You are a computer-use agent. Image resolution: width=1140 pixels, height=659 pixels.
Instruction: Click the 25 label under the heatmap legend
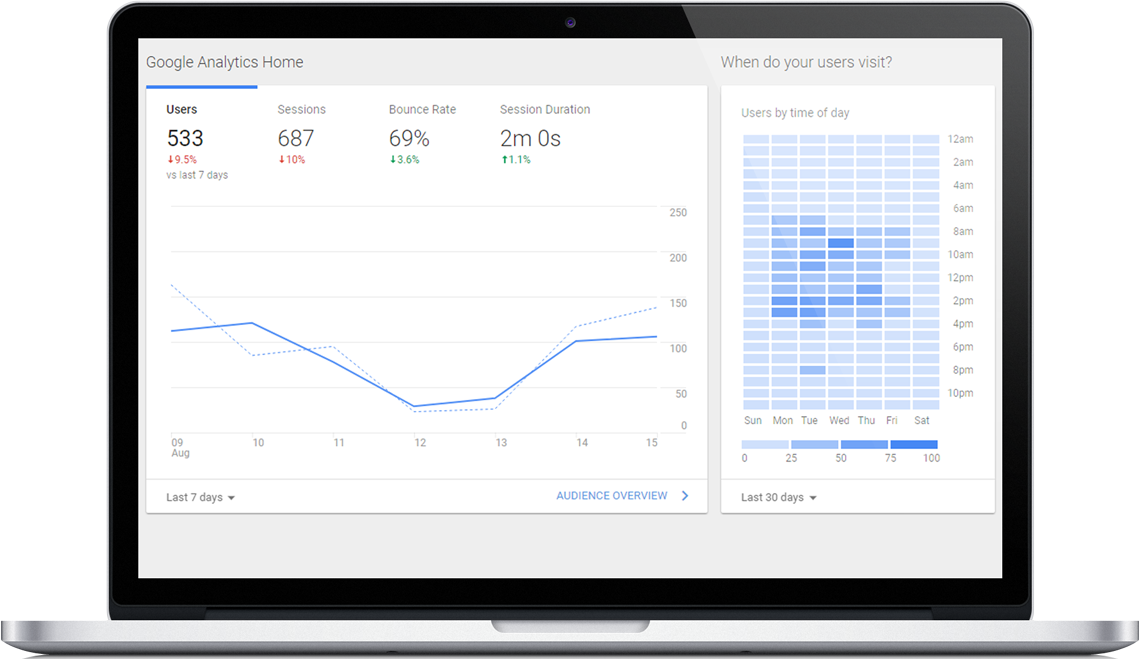[791, 458]
